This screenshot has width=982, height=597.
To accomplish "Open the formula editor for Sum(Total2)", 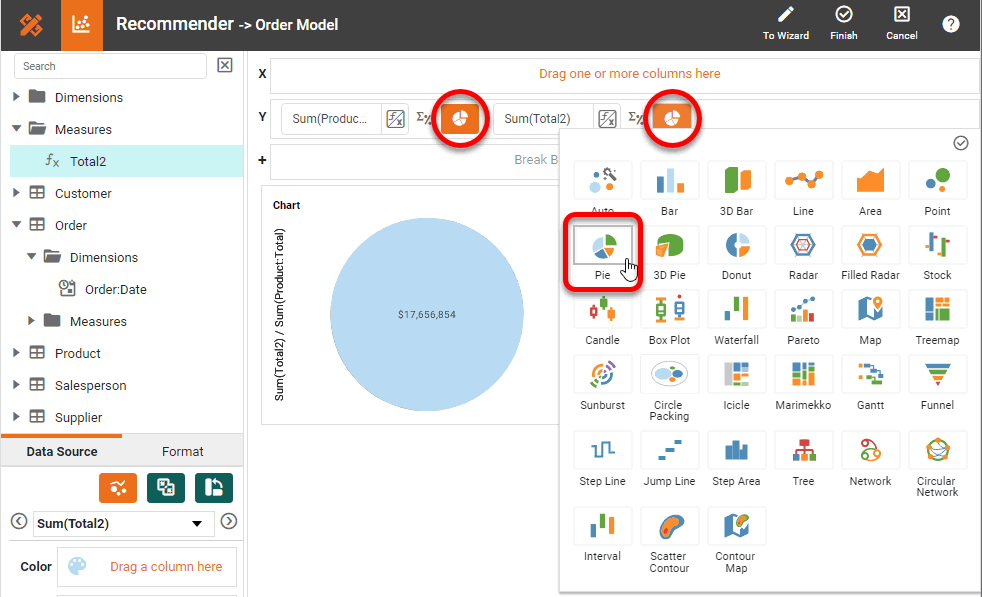I will tap(610, 116).
